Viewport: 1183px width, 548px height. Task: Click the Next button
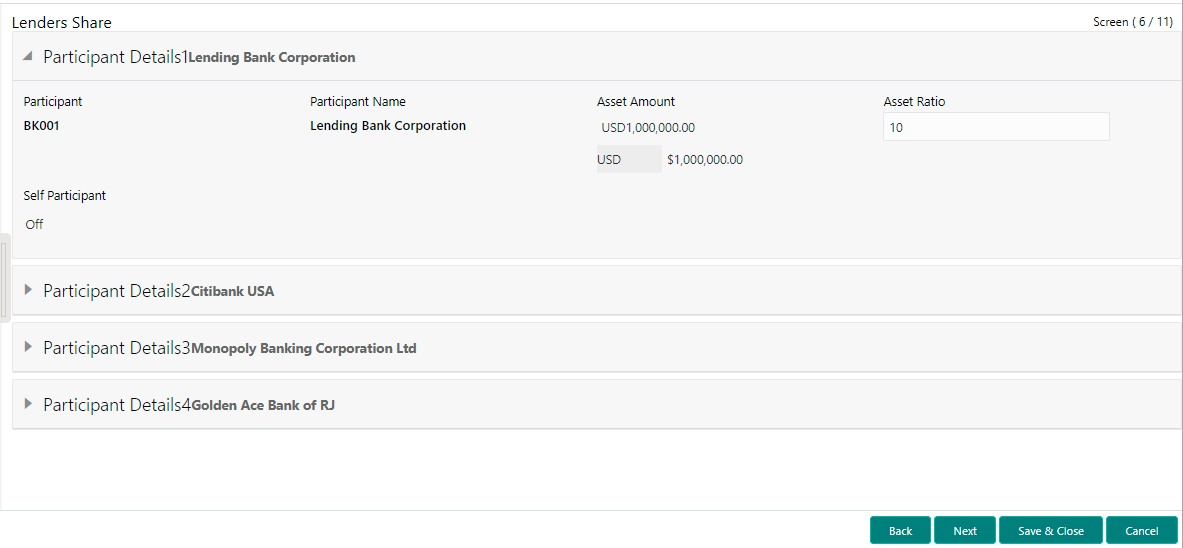964,531
